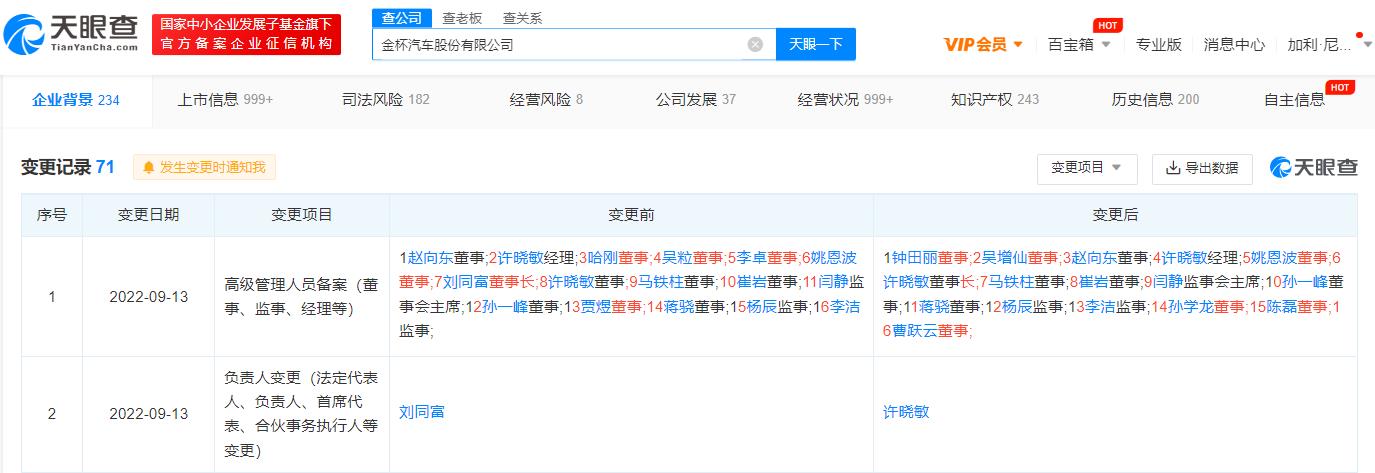The image size is (1375, 473).
Task: Clear the search box with the X icon
Action: (x=755, y=44)
